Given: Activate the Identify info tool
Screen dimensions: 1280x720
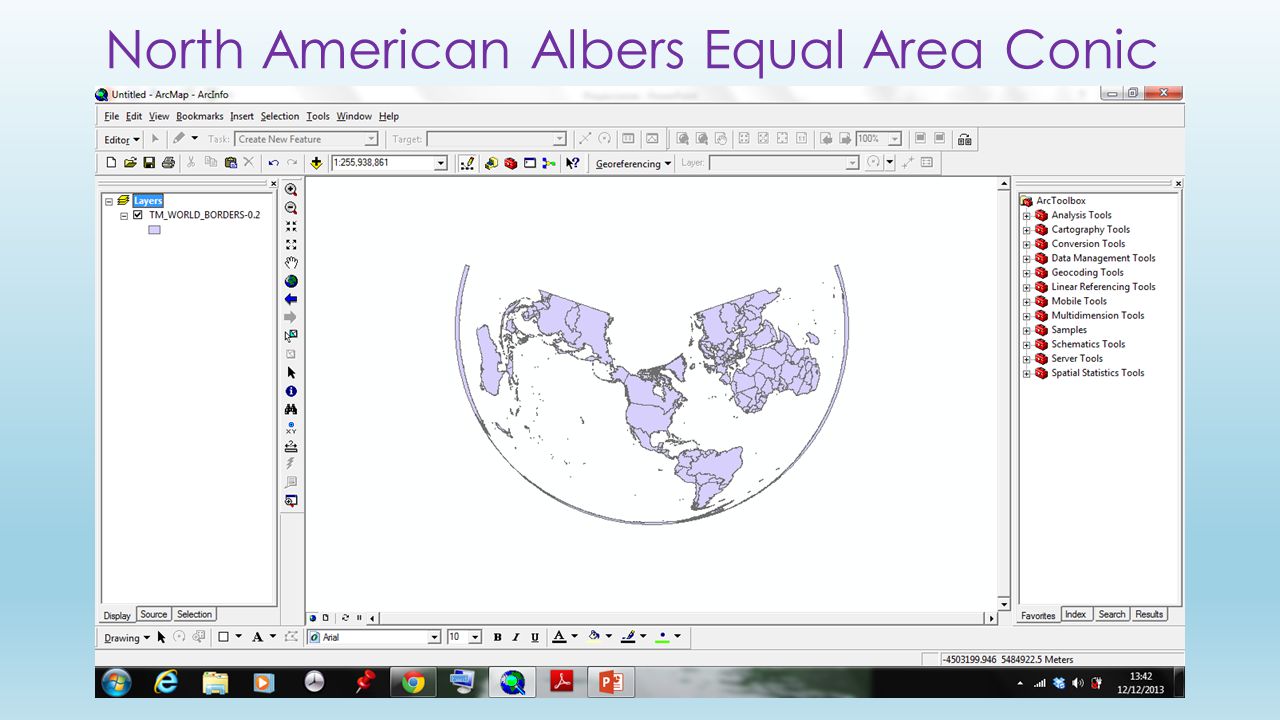Looking at the screenshot, I should (x=291, y=391).
